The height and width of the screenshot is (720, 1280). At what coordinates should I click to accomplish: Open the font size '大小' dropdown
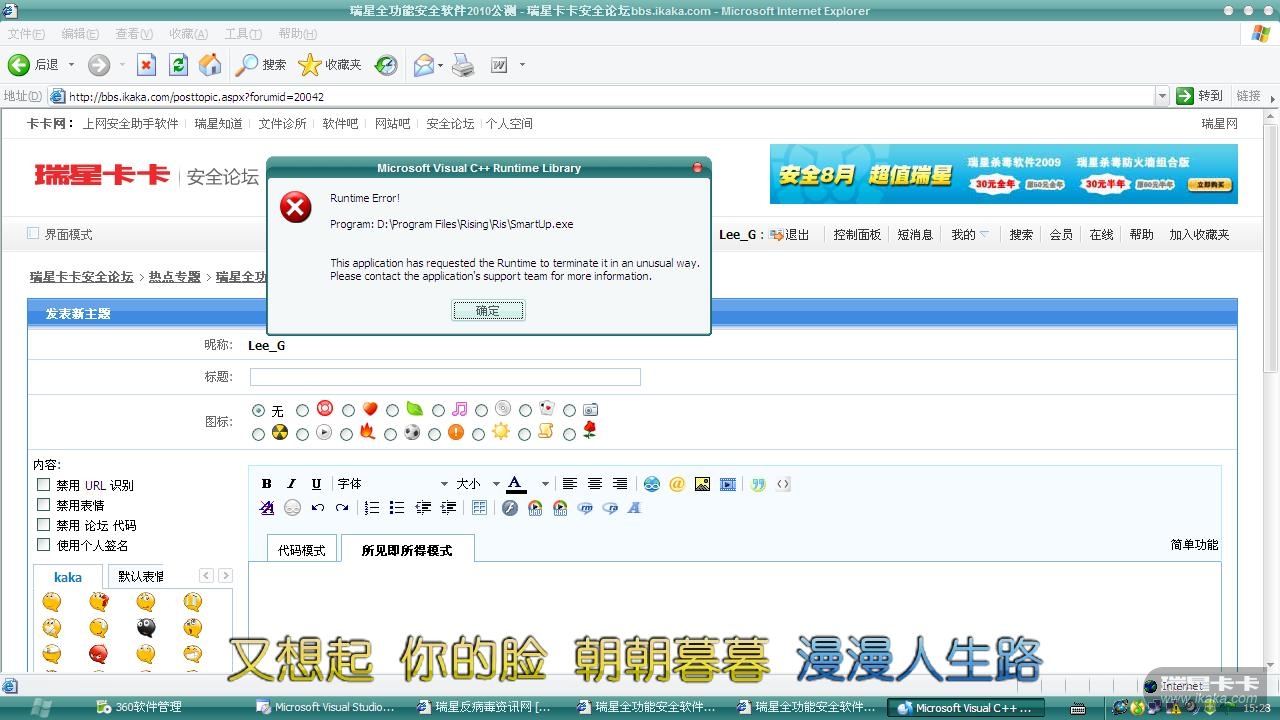[478, 484]
